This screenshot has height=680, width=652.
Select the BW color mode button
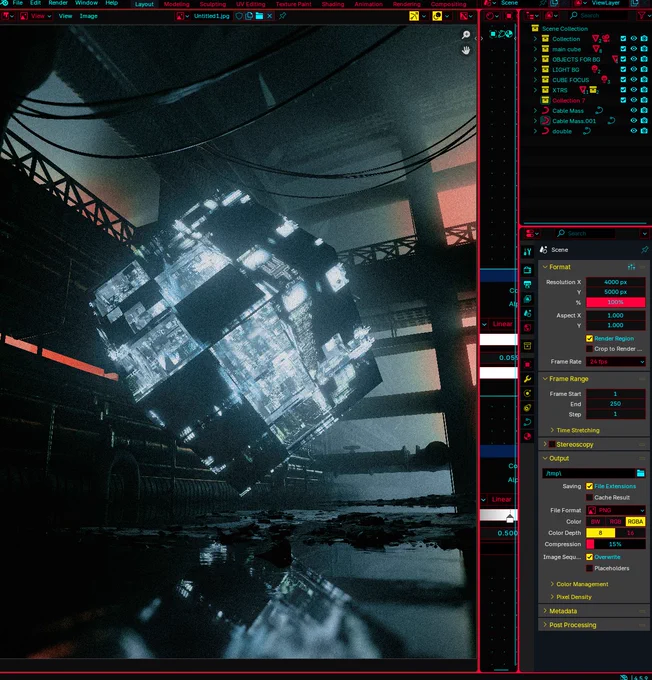click(x=596, y=522)
